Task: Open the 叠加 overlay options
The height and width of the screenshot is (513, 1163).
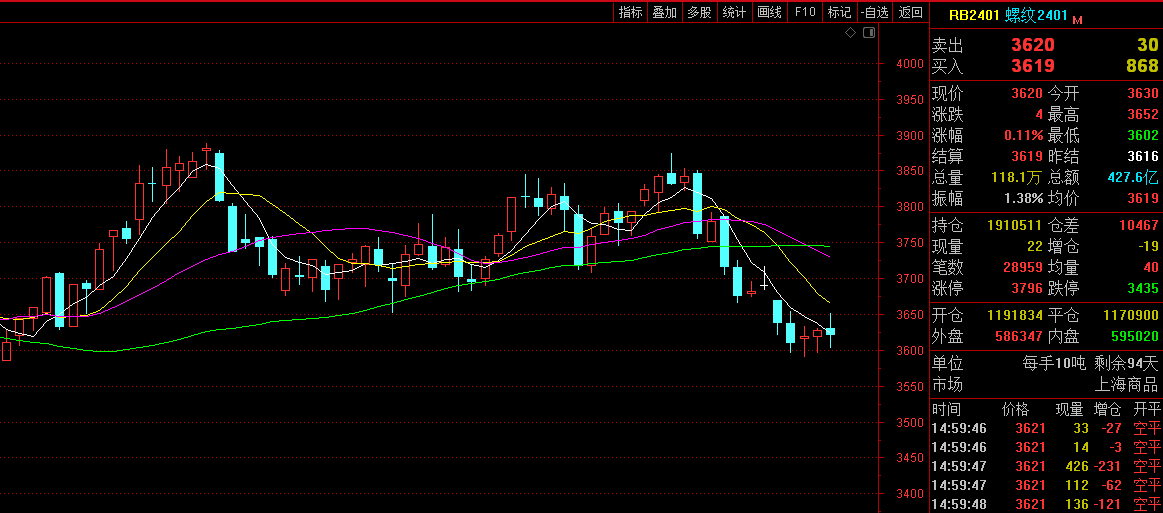Action: (665, 12)
